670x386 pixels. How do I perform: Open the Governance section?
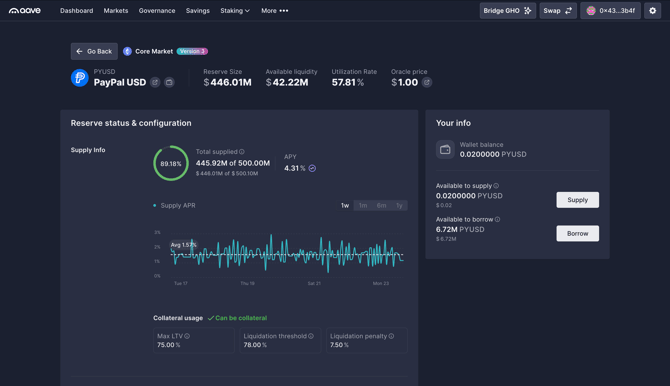pyautogui.click(x=157, y=11)
